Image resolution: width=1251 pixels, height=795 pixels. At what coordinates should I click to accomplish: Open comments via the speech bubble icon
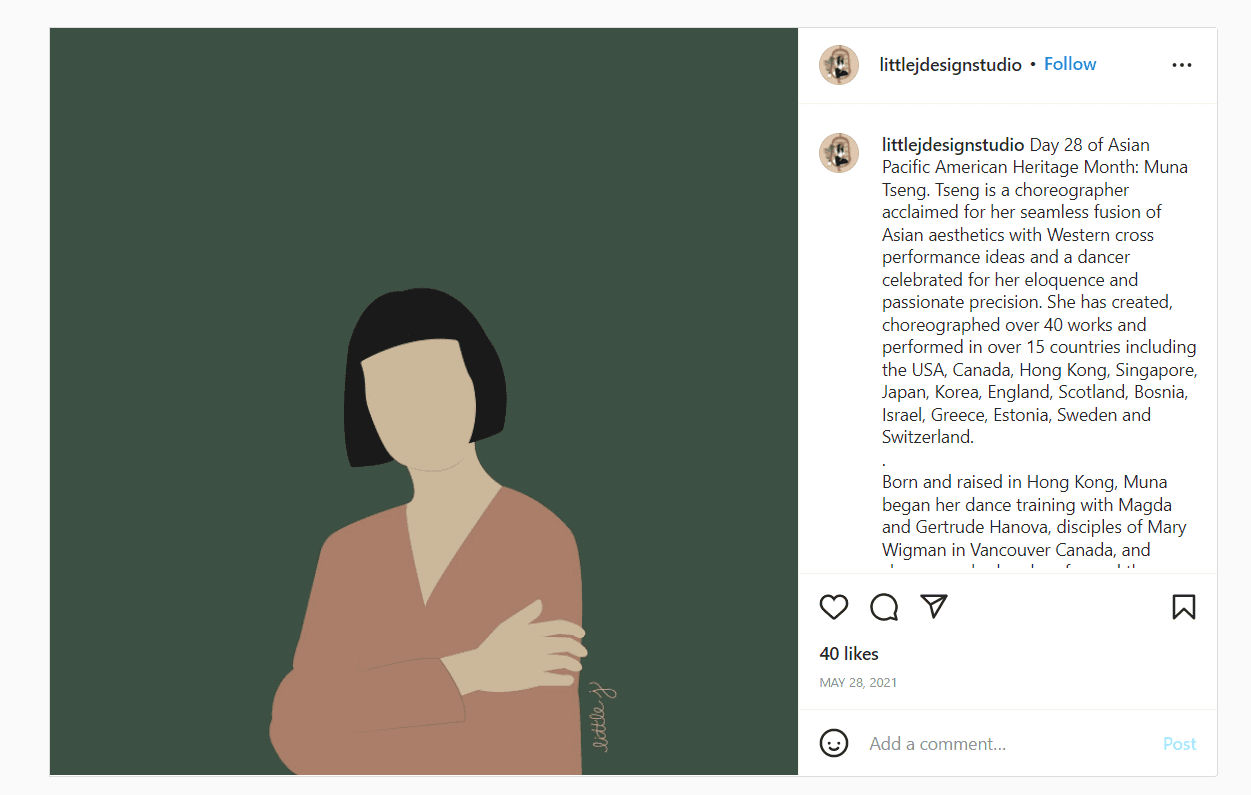click(x=884, y=607)
